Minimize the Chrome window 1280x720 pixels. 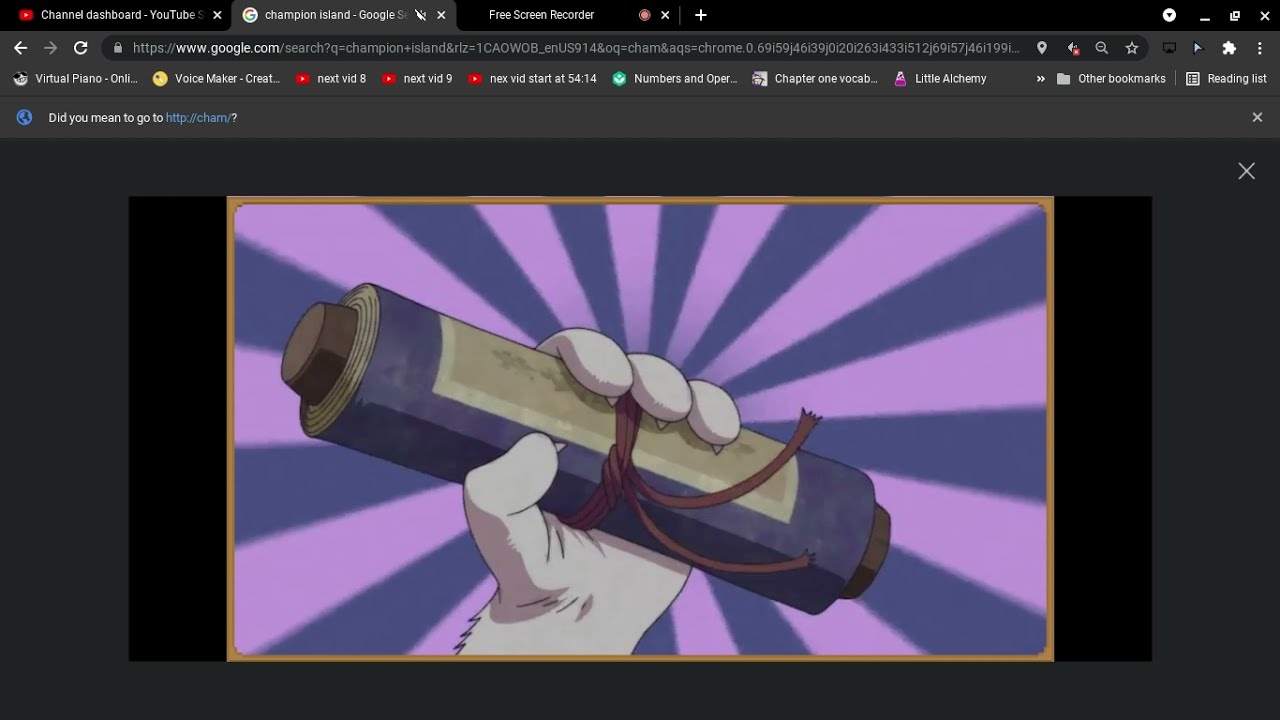(1205, 15)
